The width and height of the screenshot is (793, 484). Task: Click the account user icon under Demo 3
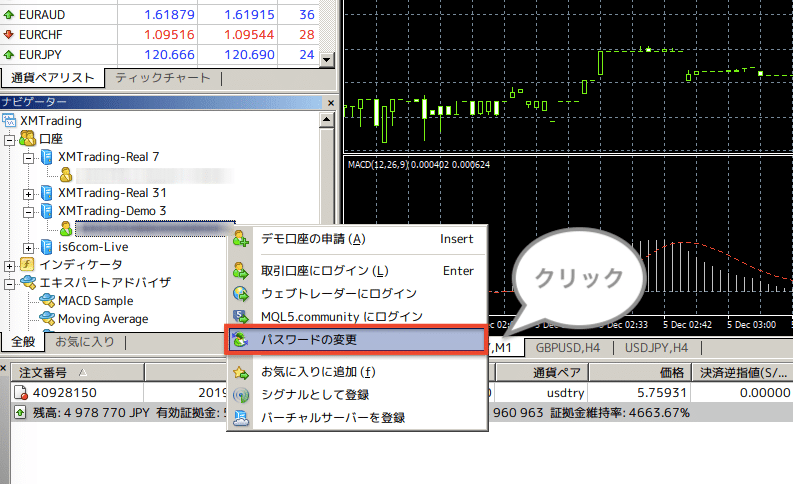click(x=66, y=229)
